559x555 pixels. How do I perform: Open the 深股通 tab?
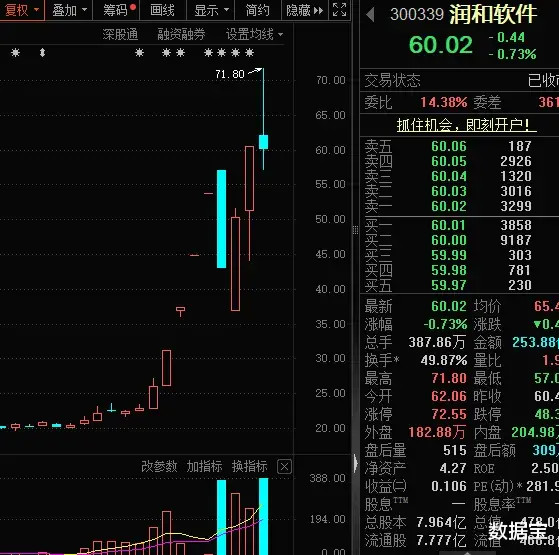(x=120, y=34)
